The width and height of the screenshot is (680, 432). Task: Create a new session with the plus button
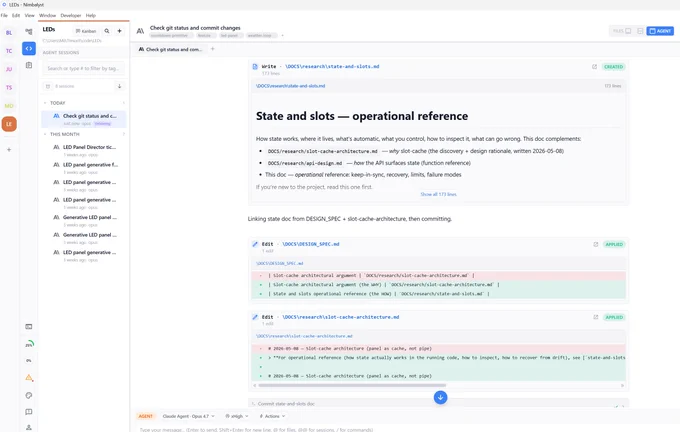pyautogui.click(x=119, y=31)
